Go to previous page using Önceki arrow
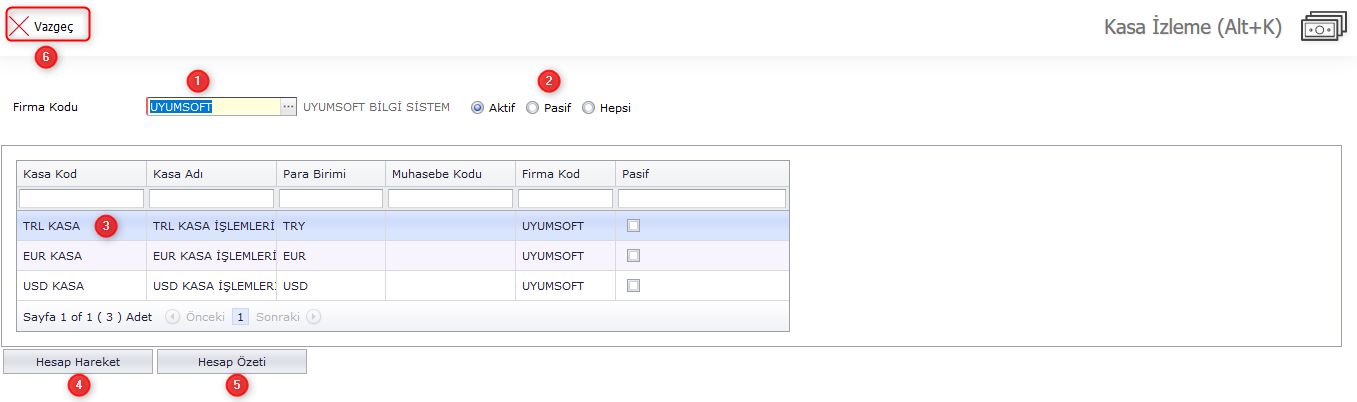The height and width of the screenshot is (402, 1357). pyautogui.click(x=172, y=317)
